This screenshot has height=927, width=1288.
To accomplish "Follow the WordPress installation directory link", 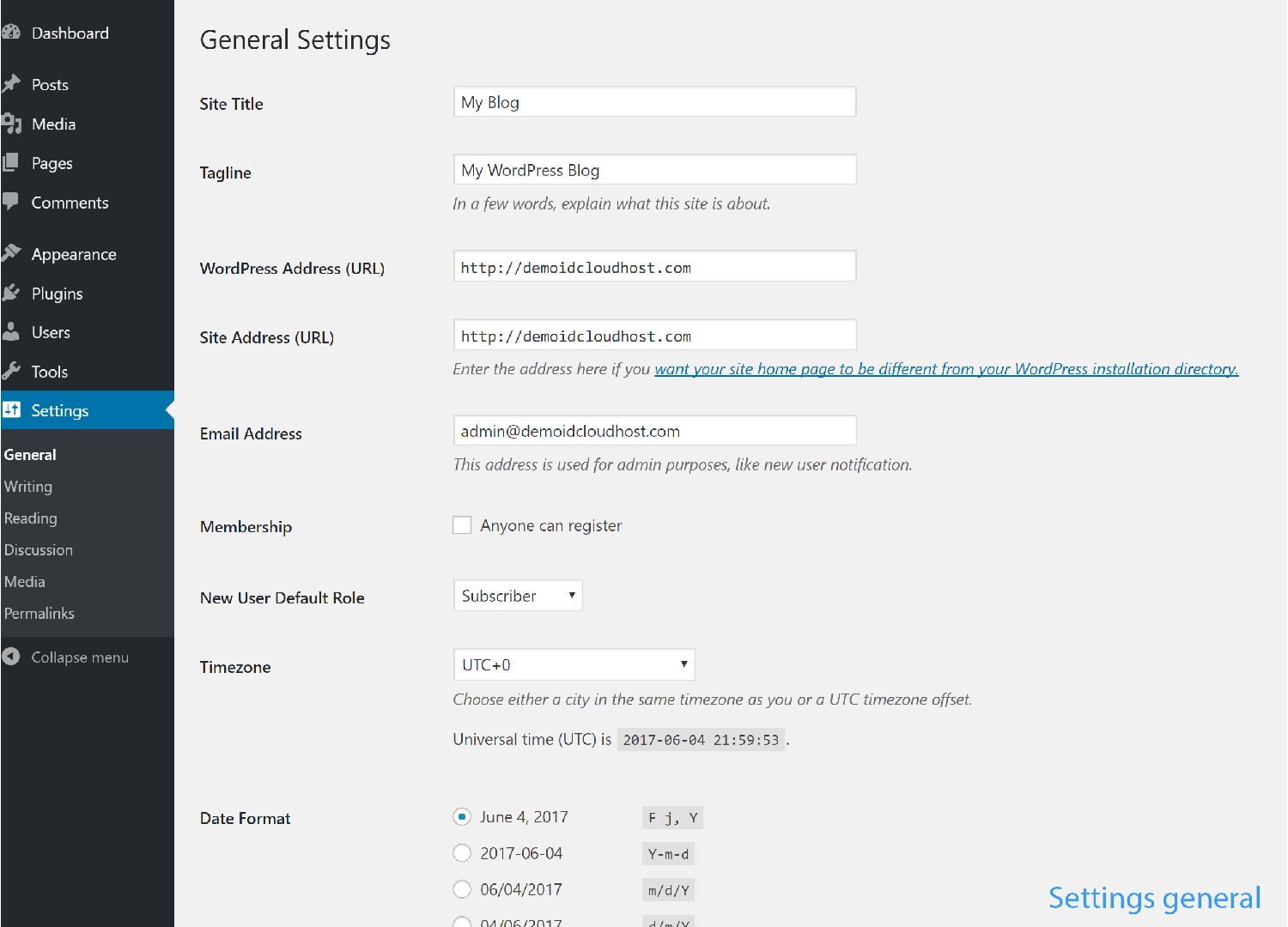I will pos(945,368).
